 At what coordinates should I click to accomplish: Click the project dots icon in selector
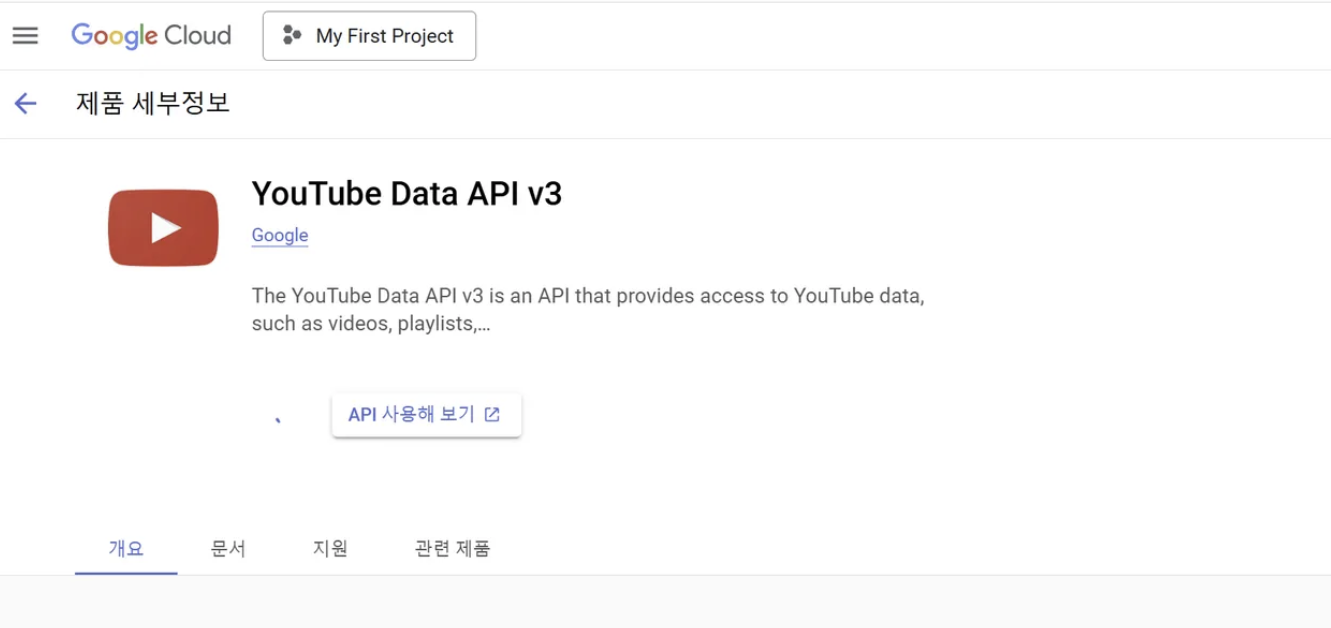(x=292, y=36)
